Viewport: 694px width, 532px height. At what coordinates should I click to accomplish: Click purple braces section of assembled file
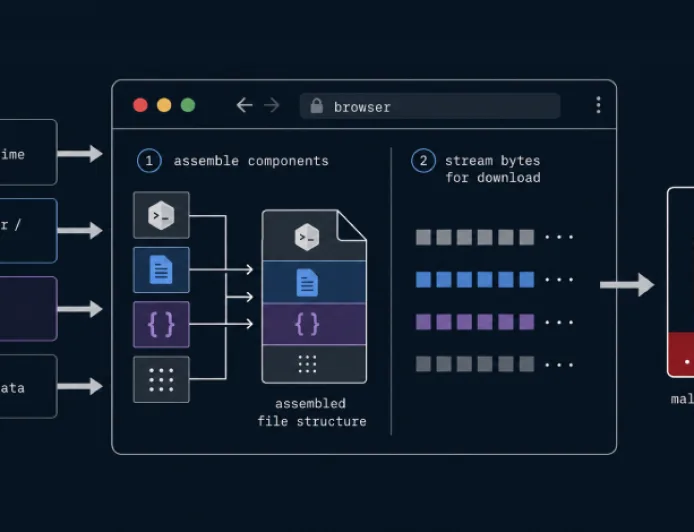click(314, 324)
